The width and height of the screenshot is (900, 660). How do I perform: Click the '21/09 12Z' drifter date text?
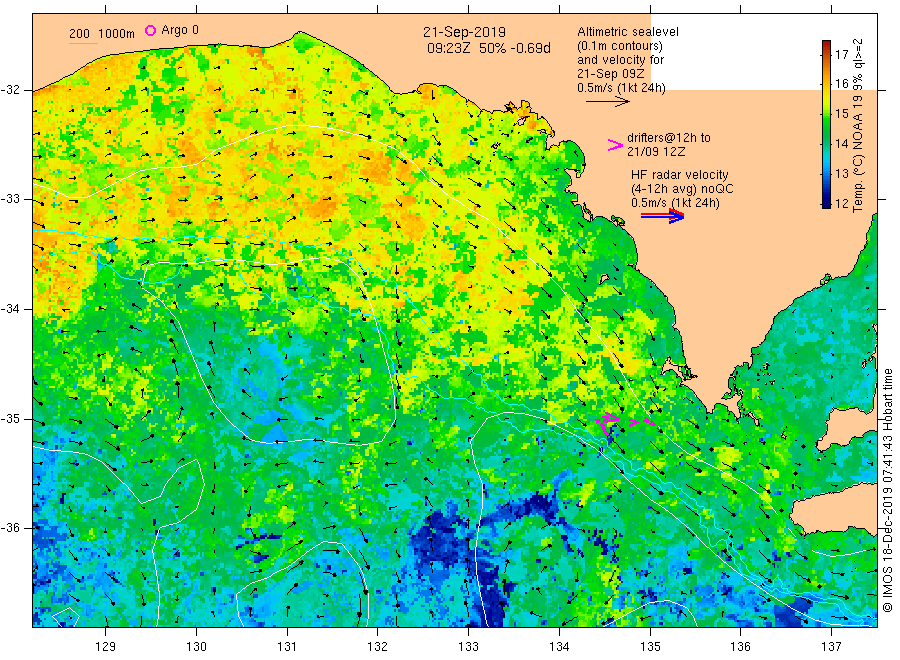coord(656,152)
